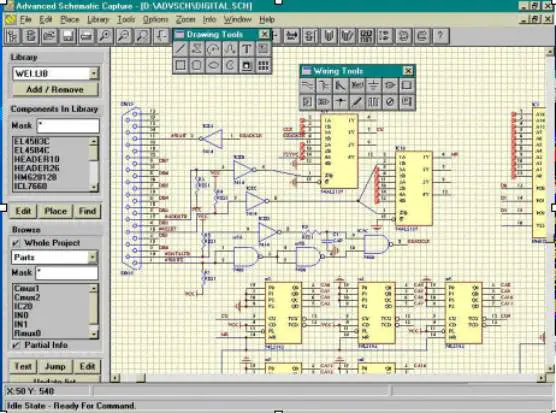Click the component list scrollbar down arrow

[94, 187]
